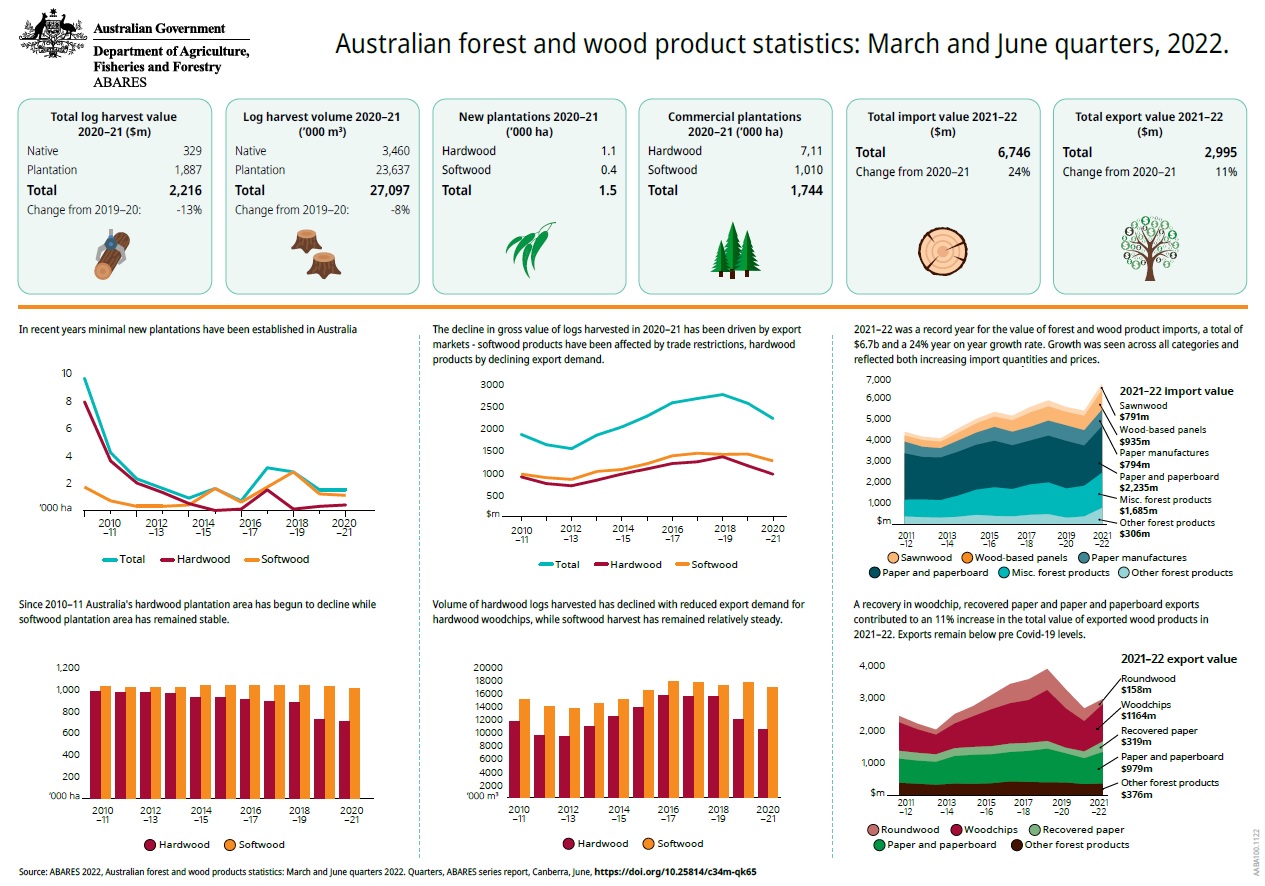The width and height of the screenshot is (1265, 886).
Task: Click the 6,746 total import value
Action: tap(1013, 153)
